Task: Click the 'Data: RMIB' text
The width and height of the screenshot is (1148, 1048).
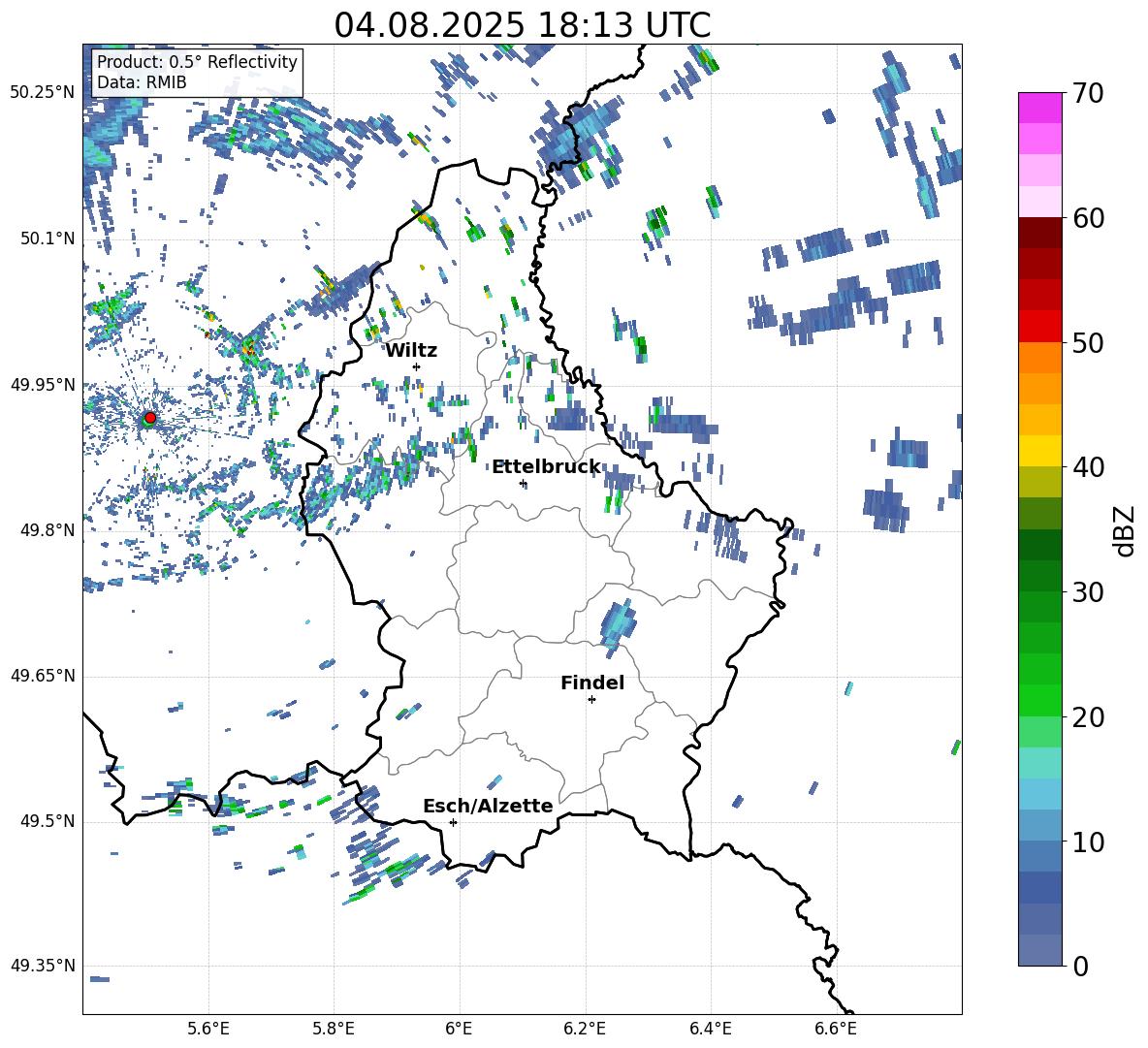Action: (x=142, y=82)
